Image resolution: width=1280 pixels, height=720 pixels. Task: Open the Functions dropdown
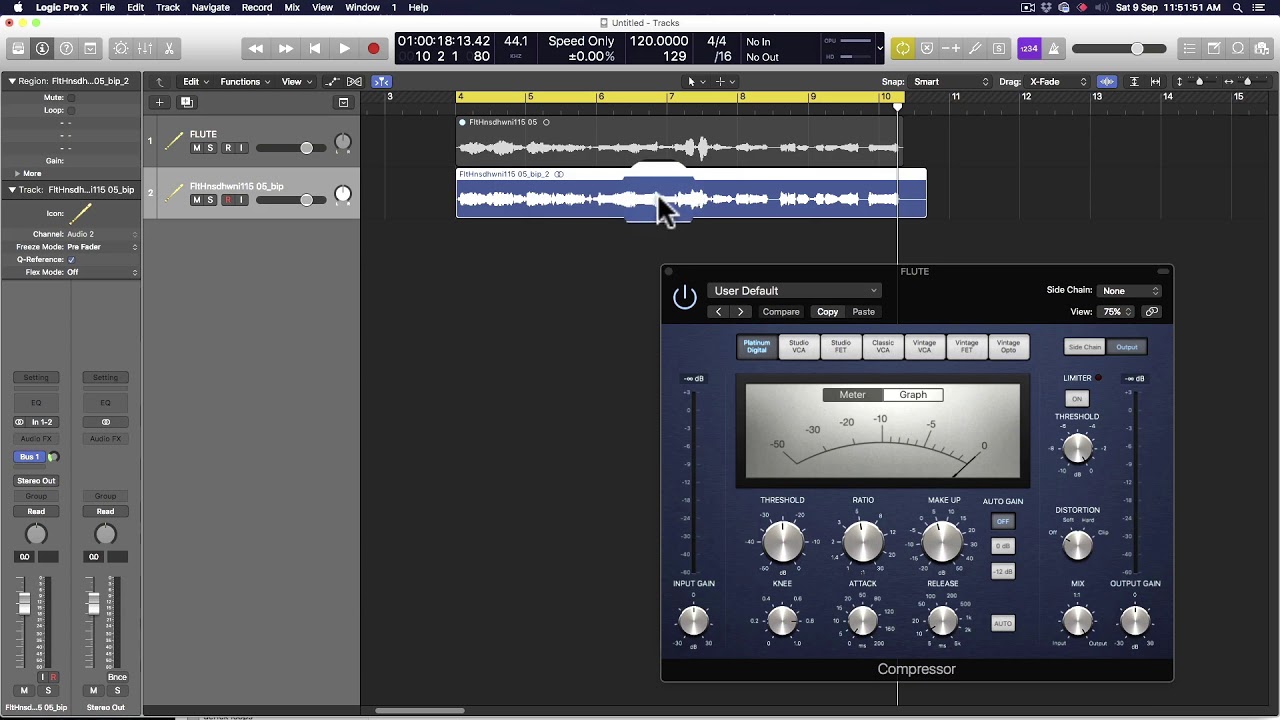[244, 81]
